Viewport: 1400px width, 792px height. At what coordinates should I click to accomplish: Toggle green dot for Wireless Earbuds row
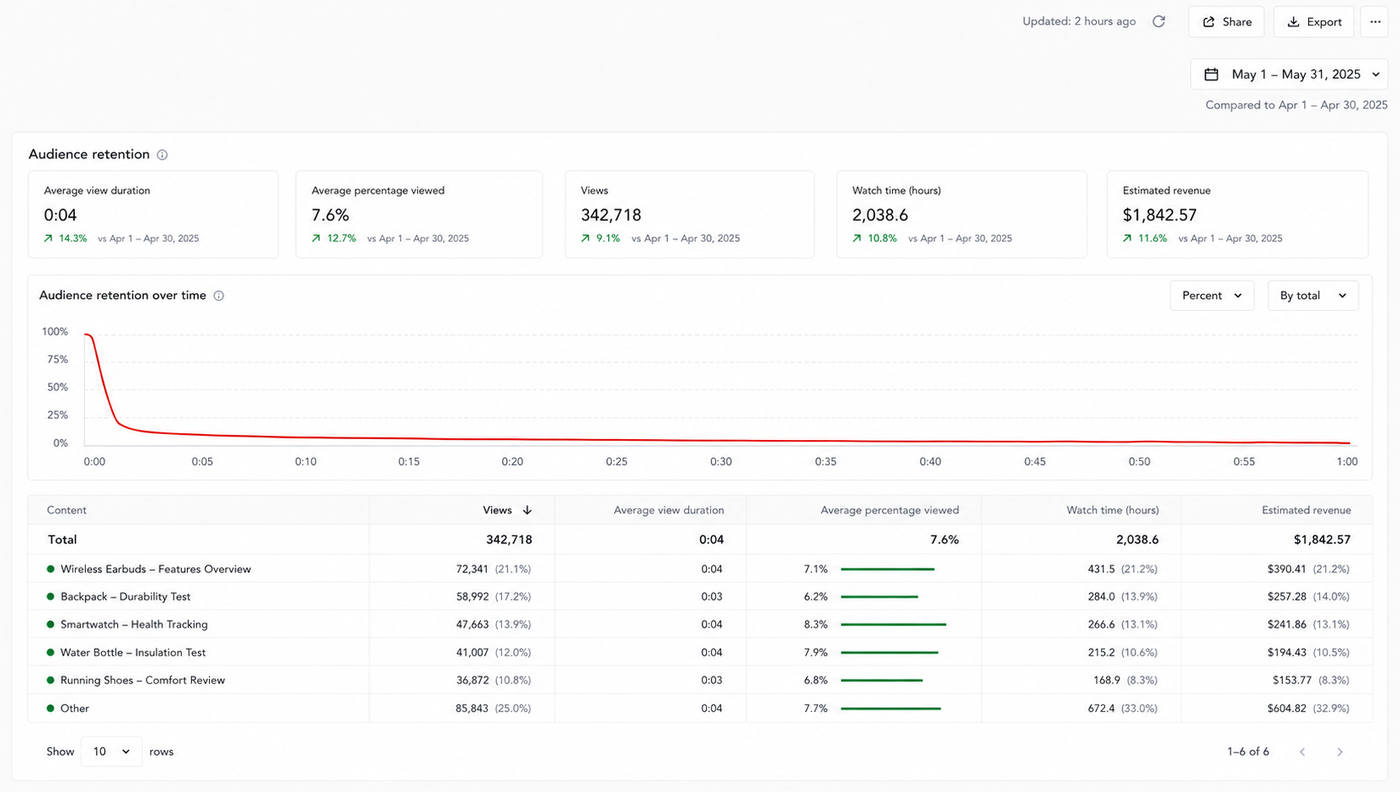point(50,569)
